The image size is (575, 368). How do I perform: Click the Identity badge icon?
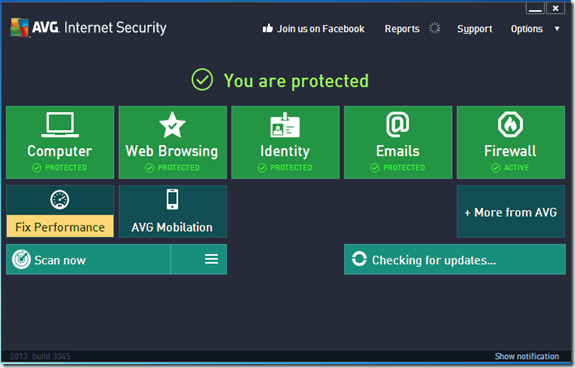click(285, 125)
